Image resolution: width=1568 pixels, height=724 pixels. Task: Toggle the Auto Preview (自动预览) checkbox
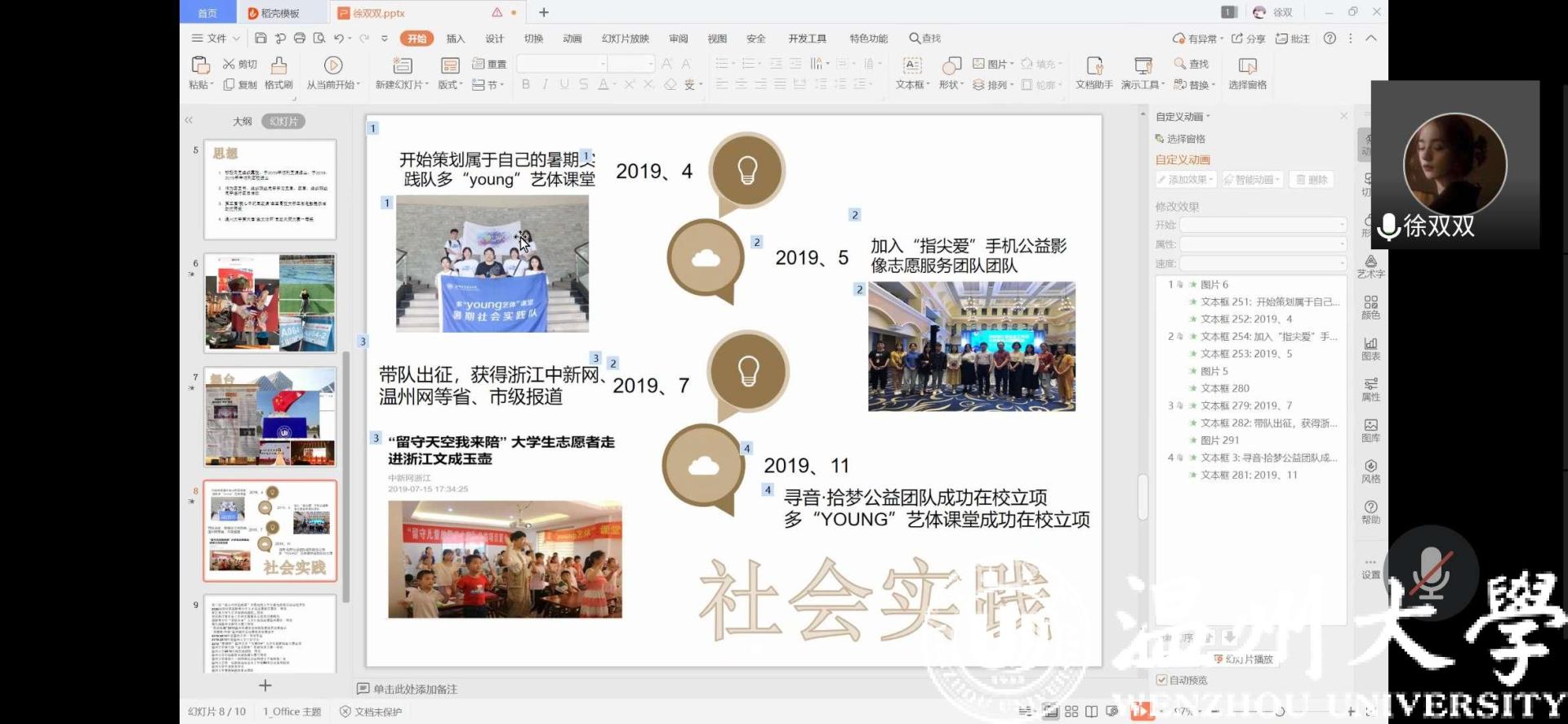pos(1161,680)
